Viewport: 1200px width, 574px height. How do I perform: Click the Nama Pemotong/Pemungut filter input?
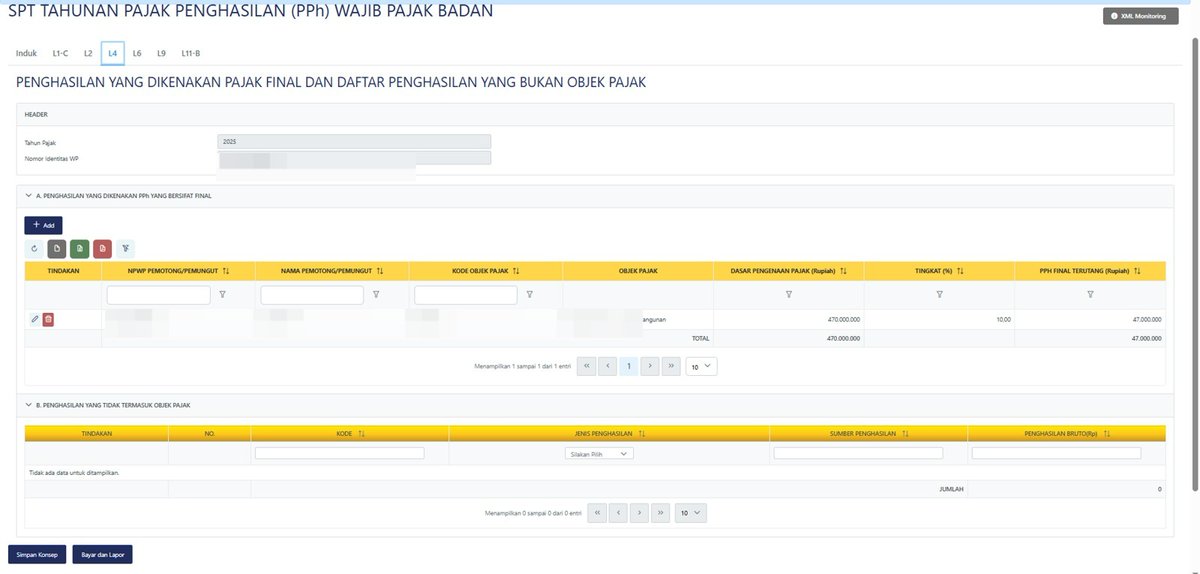click(x=312, y=295)
